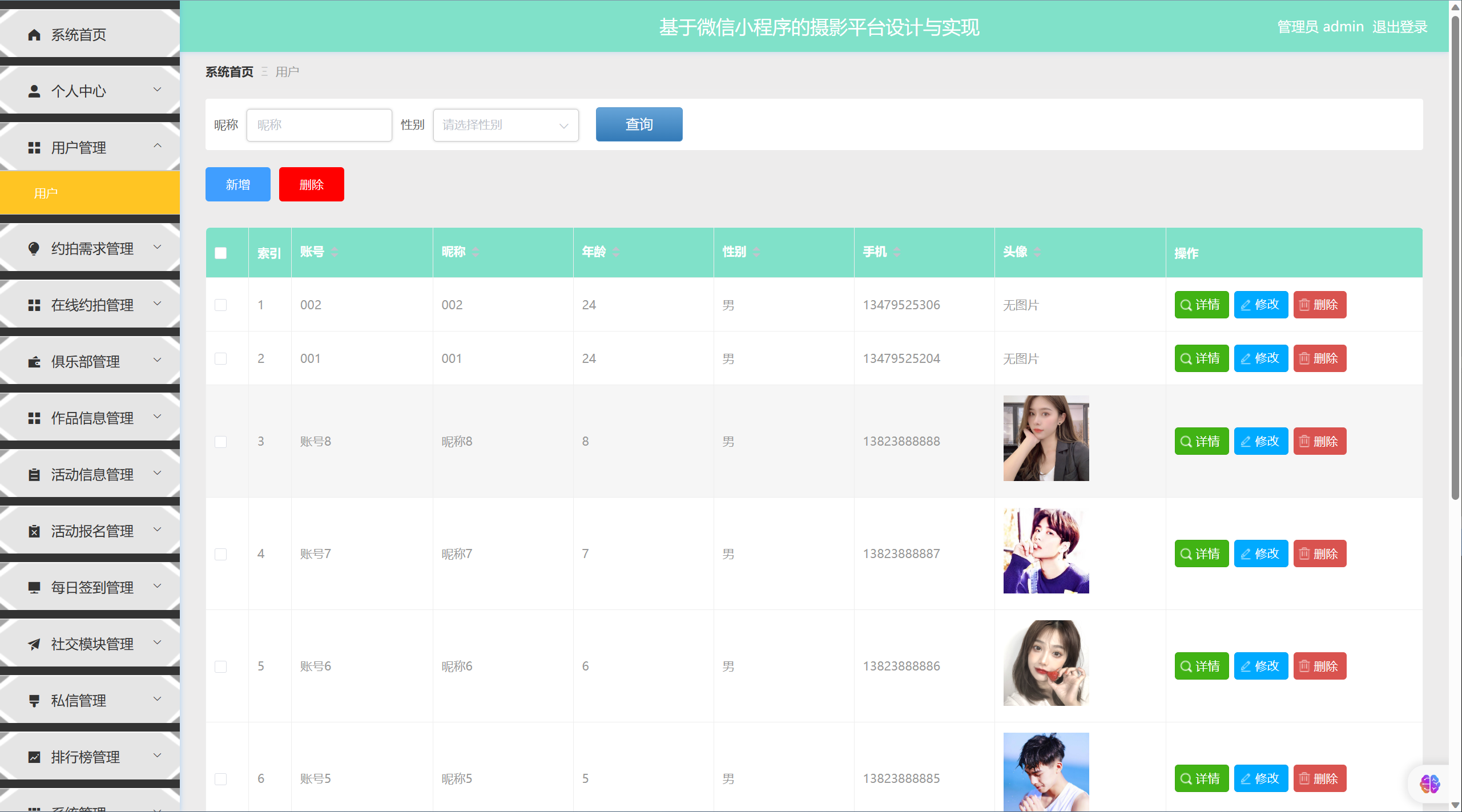1462x812 pixels.
Task: Select the gender dropdown 请选择性别
Action: (x=504, y=124)
